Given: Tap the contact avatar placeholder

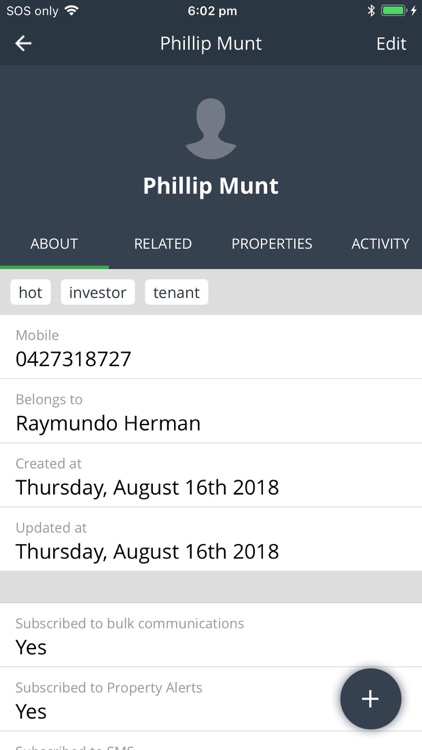Looking at the screenshot, I should 211,129.
